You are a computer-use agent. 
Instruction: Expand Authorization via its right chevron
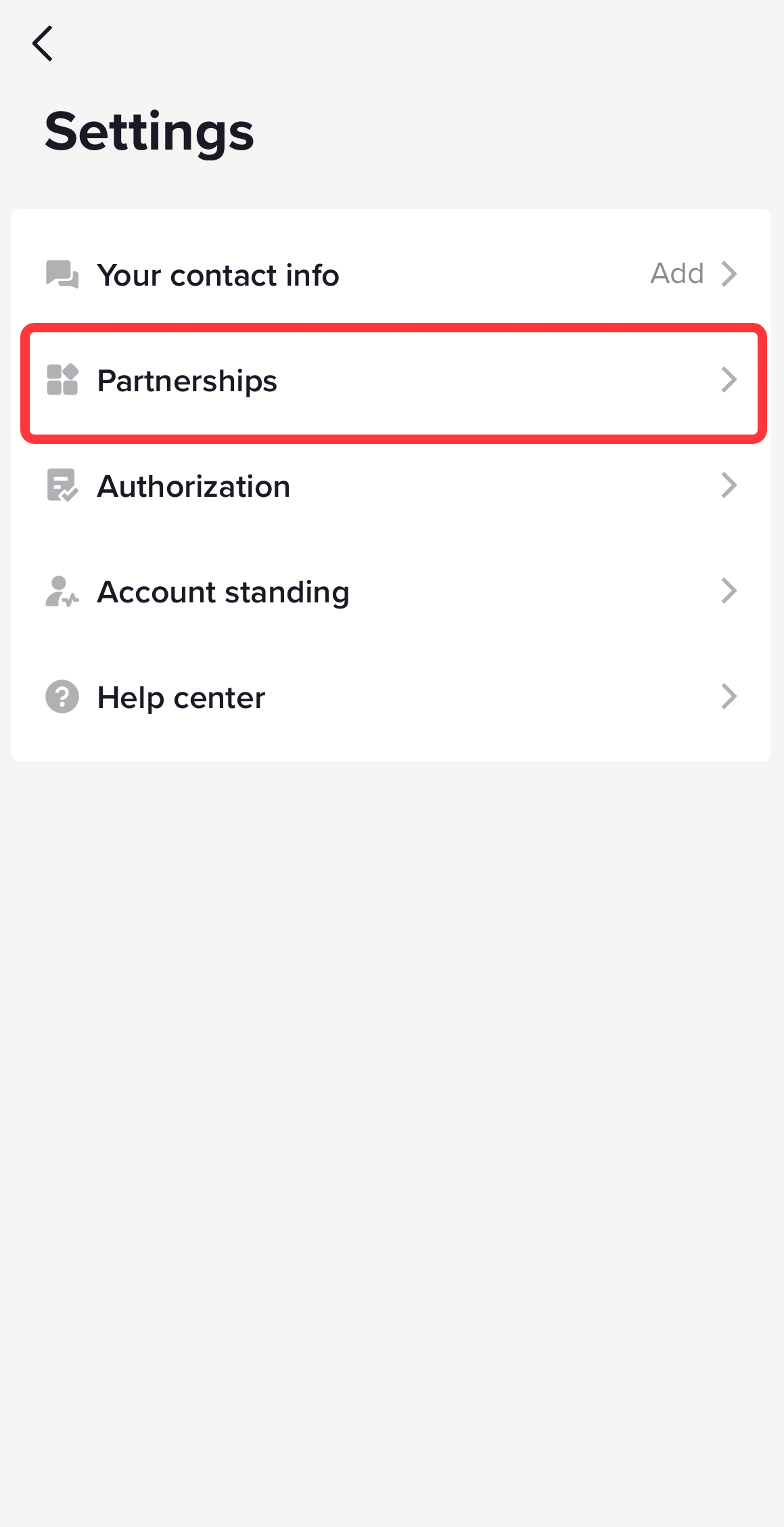(729, 485)
